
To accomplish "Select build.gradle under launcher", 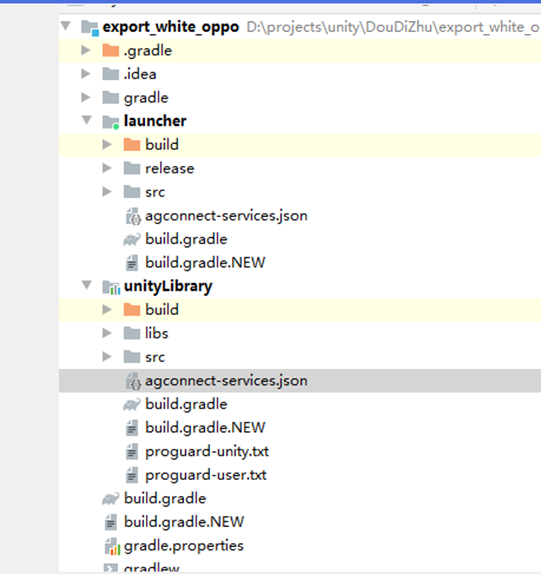I will click(186, 240).
